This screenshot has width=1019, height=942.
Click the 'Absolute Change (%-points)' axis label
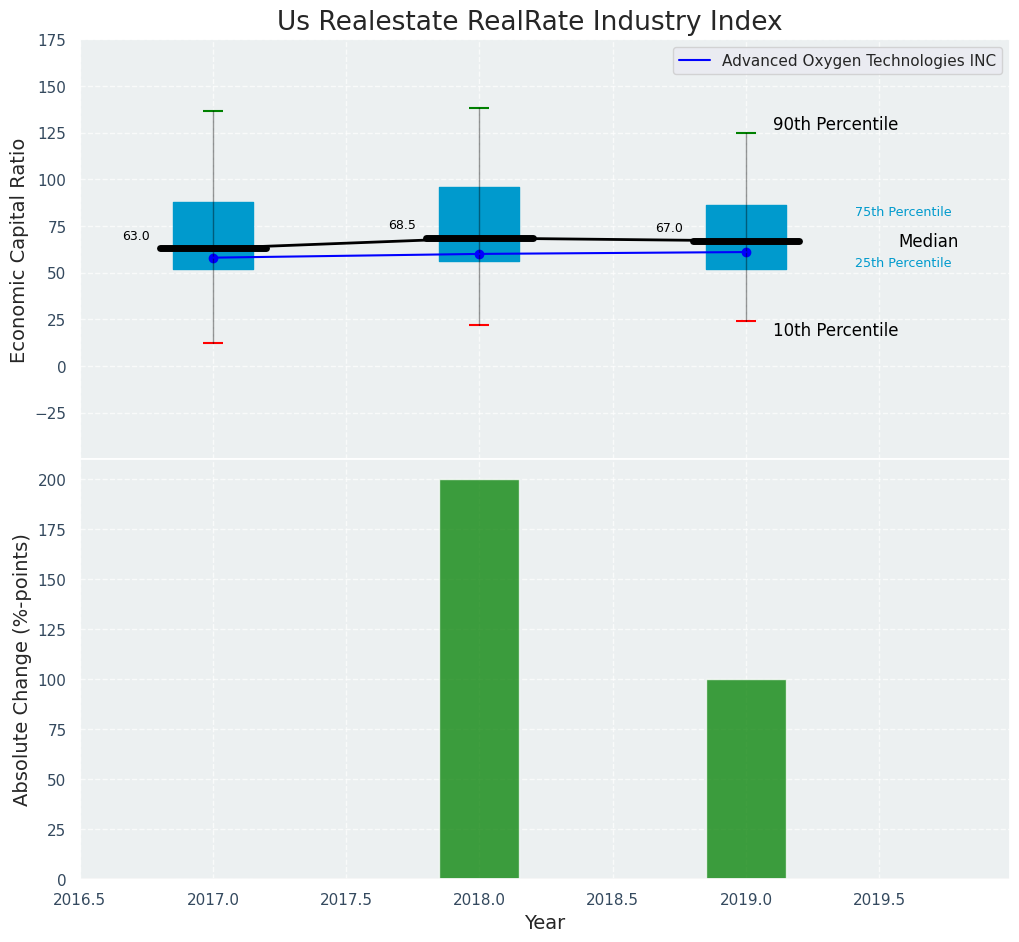tap(21, 669)
